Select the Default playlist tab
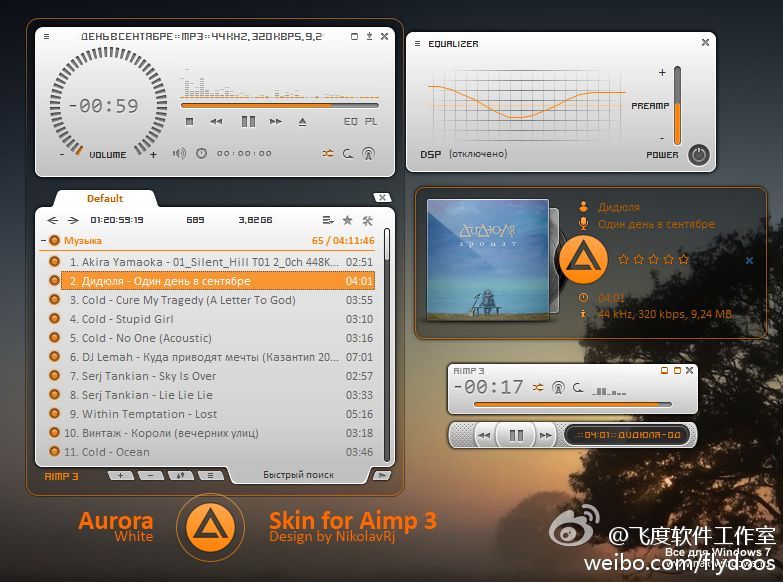 105,198
